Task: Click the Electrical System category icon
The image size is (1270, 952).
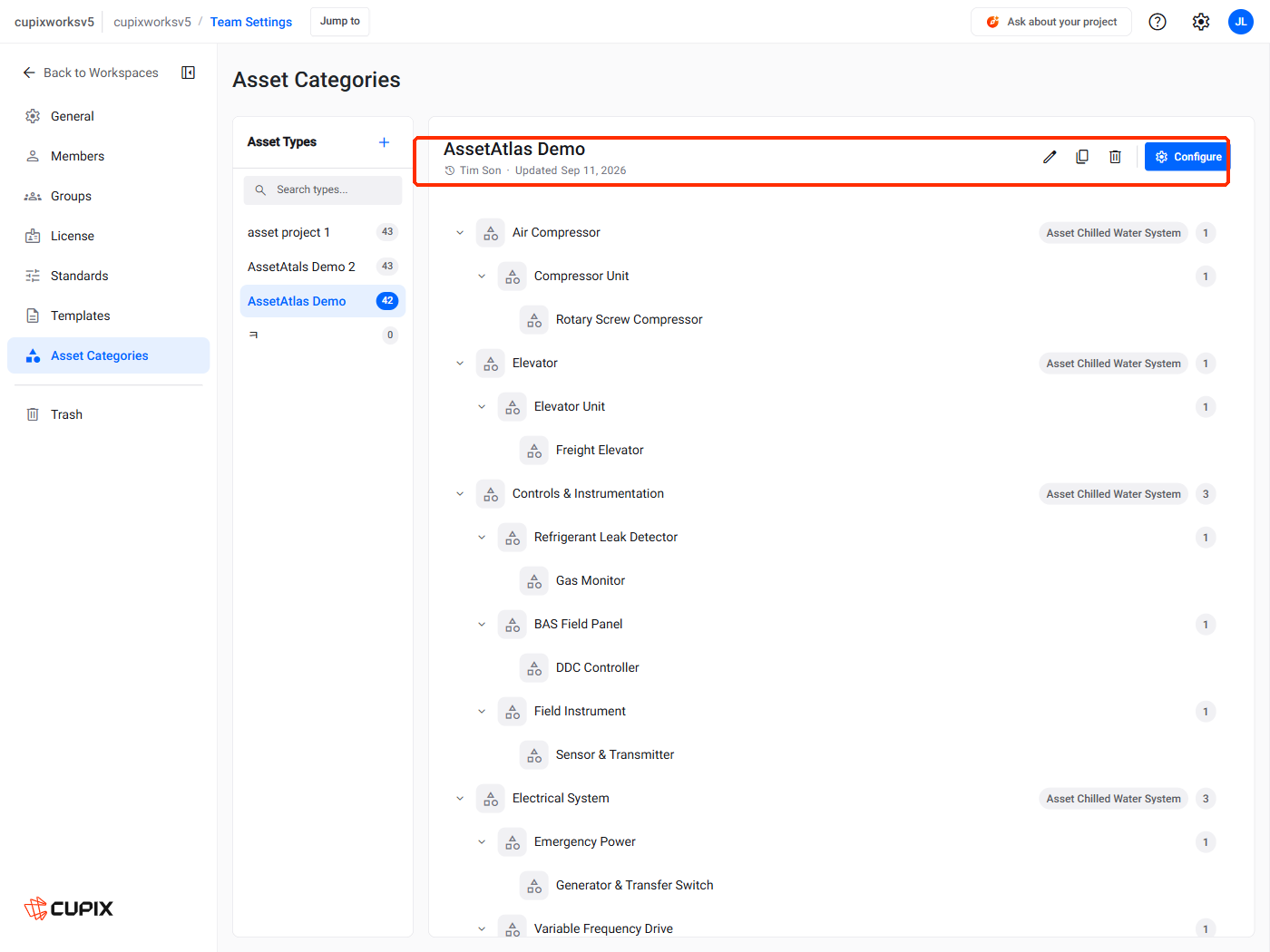Action: pos(491,799)
